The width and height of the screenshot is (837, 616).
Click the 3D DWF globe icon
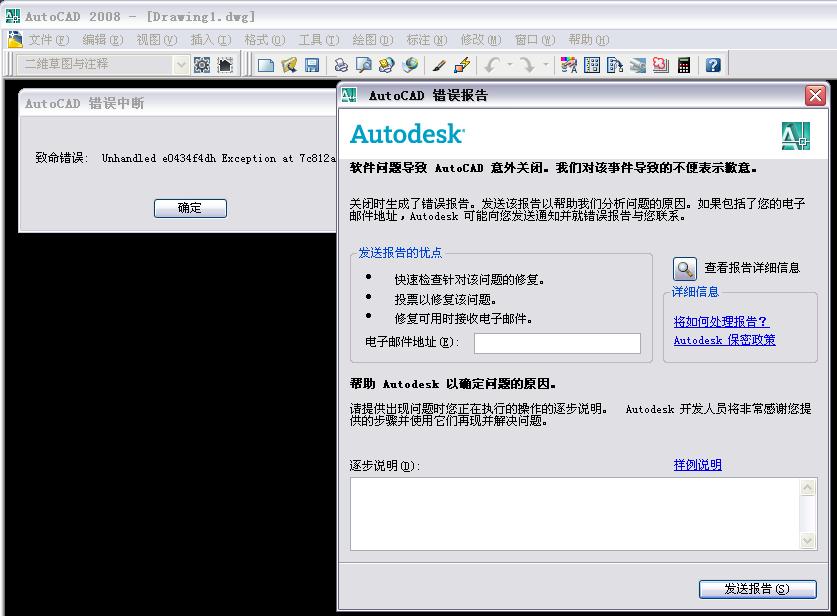tap(410, 65)
